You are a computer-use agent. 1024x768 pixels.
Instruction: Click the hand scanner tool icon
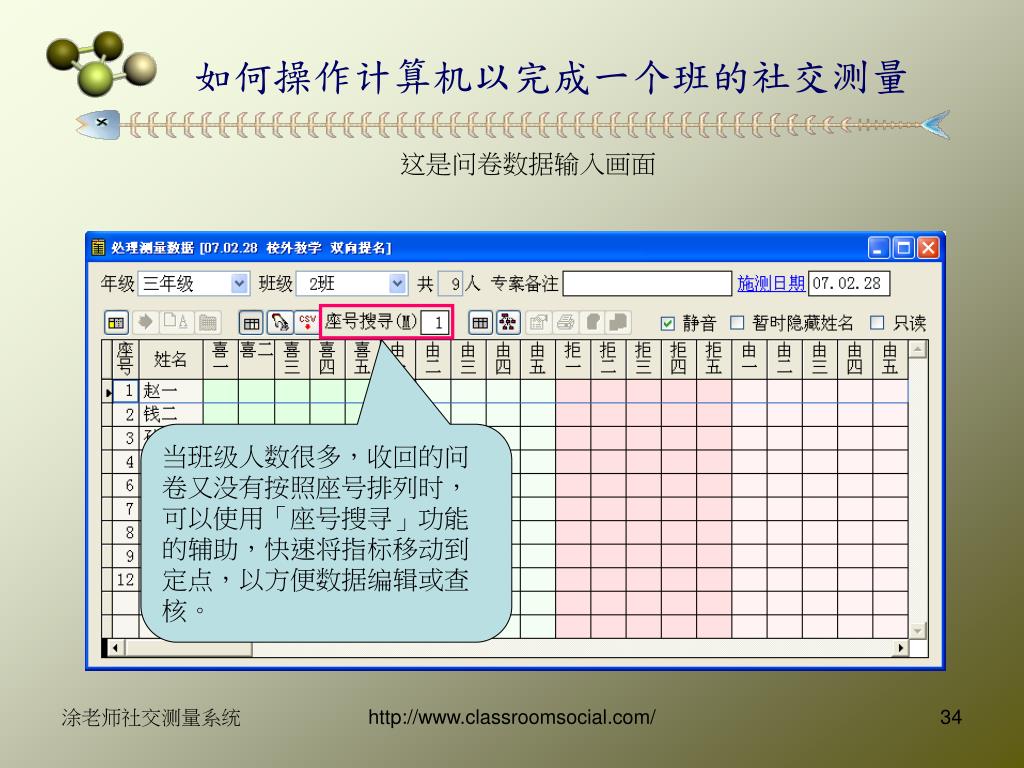[280, 323]
